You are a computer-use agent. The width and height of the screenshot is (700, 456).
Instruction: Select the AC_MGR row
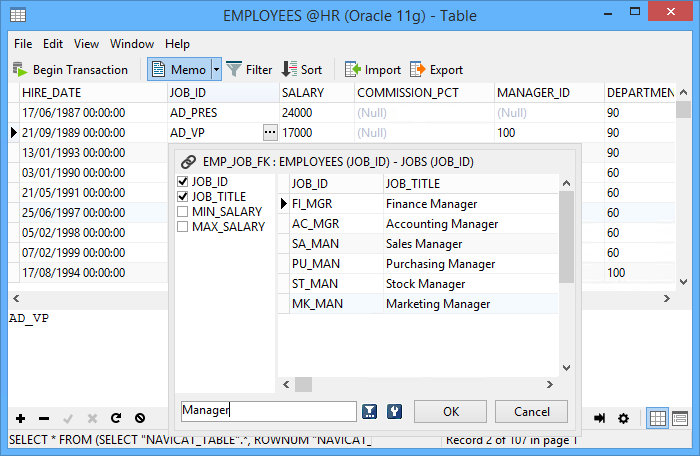(418, 224)
